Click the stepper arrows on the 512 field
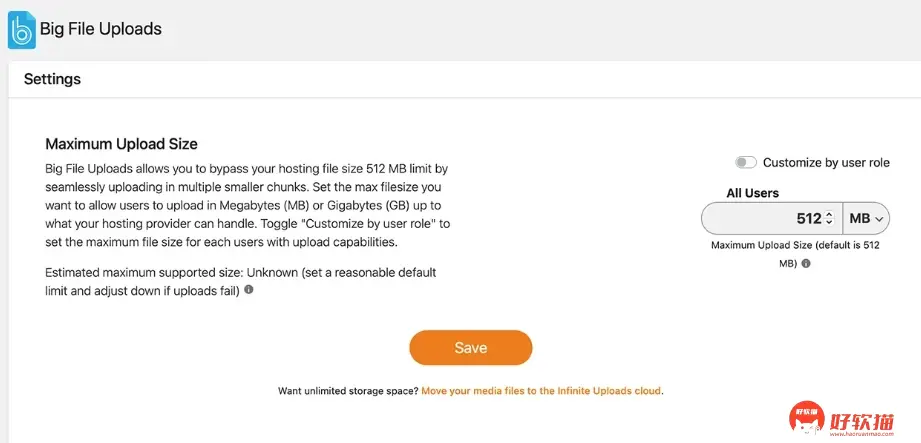 tap(829, 218)
